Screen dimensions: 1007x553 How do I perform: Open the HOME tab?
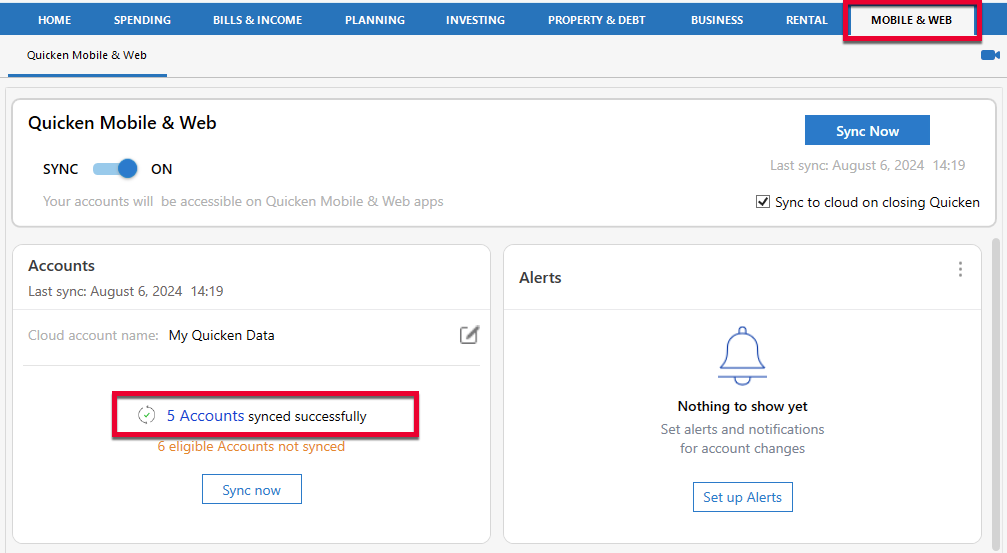coord(55,20)
